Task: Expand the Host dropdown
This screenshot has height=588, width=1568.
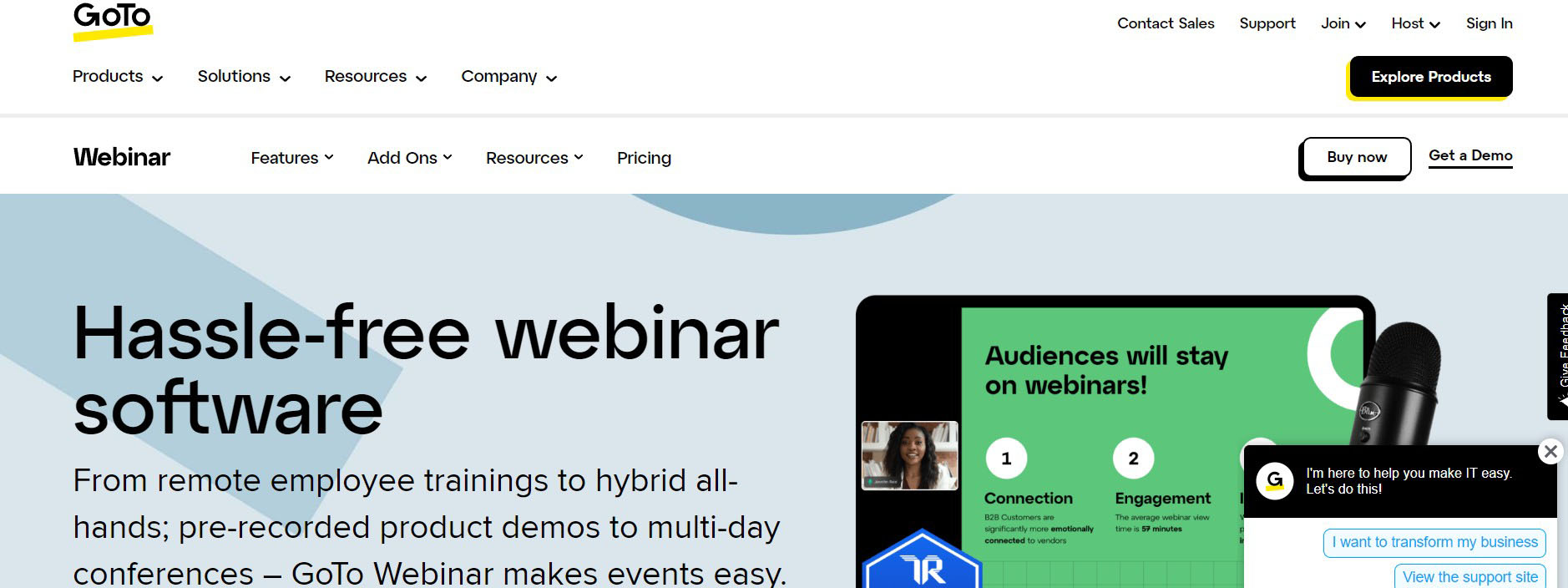Action: tap(1416, 23)
